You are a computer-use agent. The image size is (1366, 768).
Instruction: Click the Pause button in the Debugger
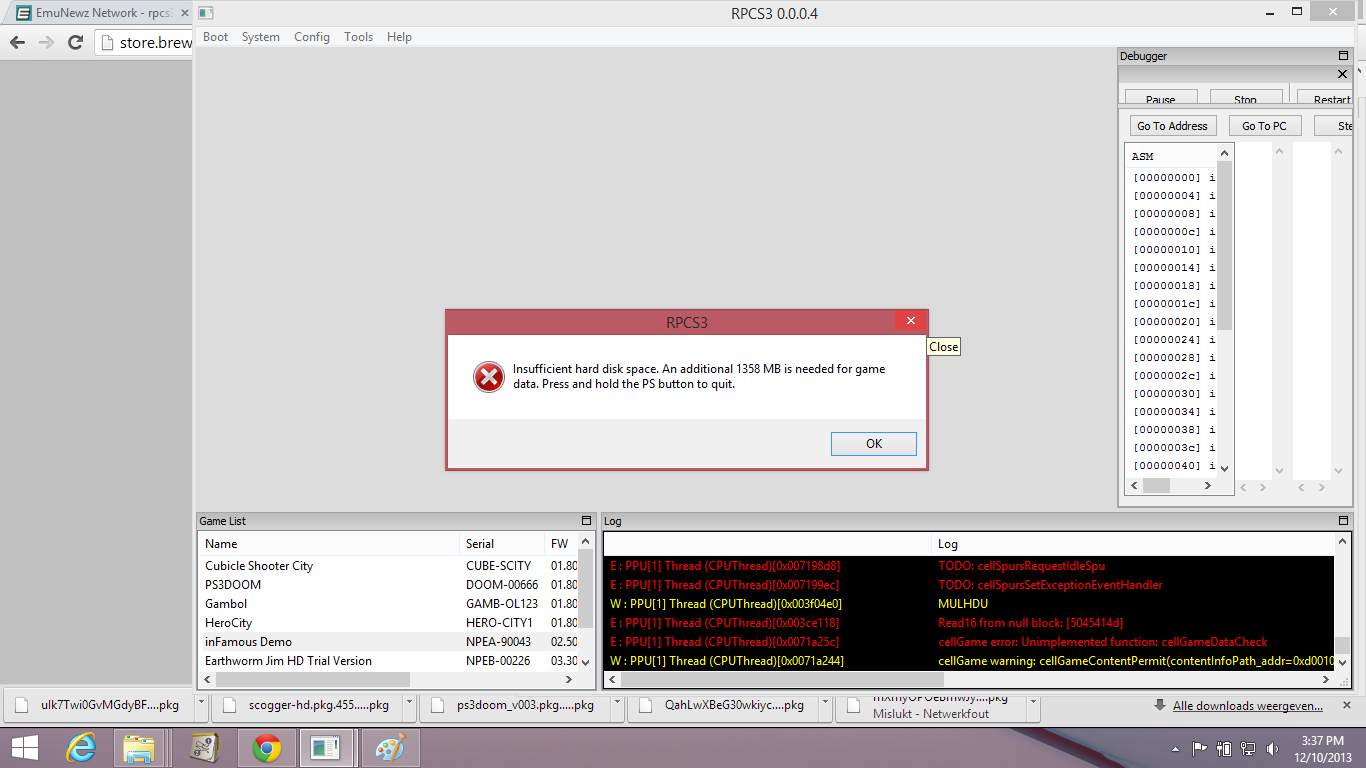coord(1160,98)
